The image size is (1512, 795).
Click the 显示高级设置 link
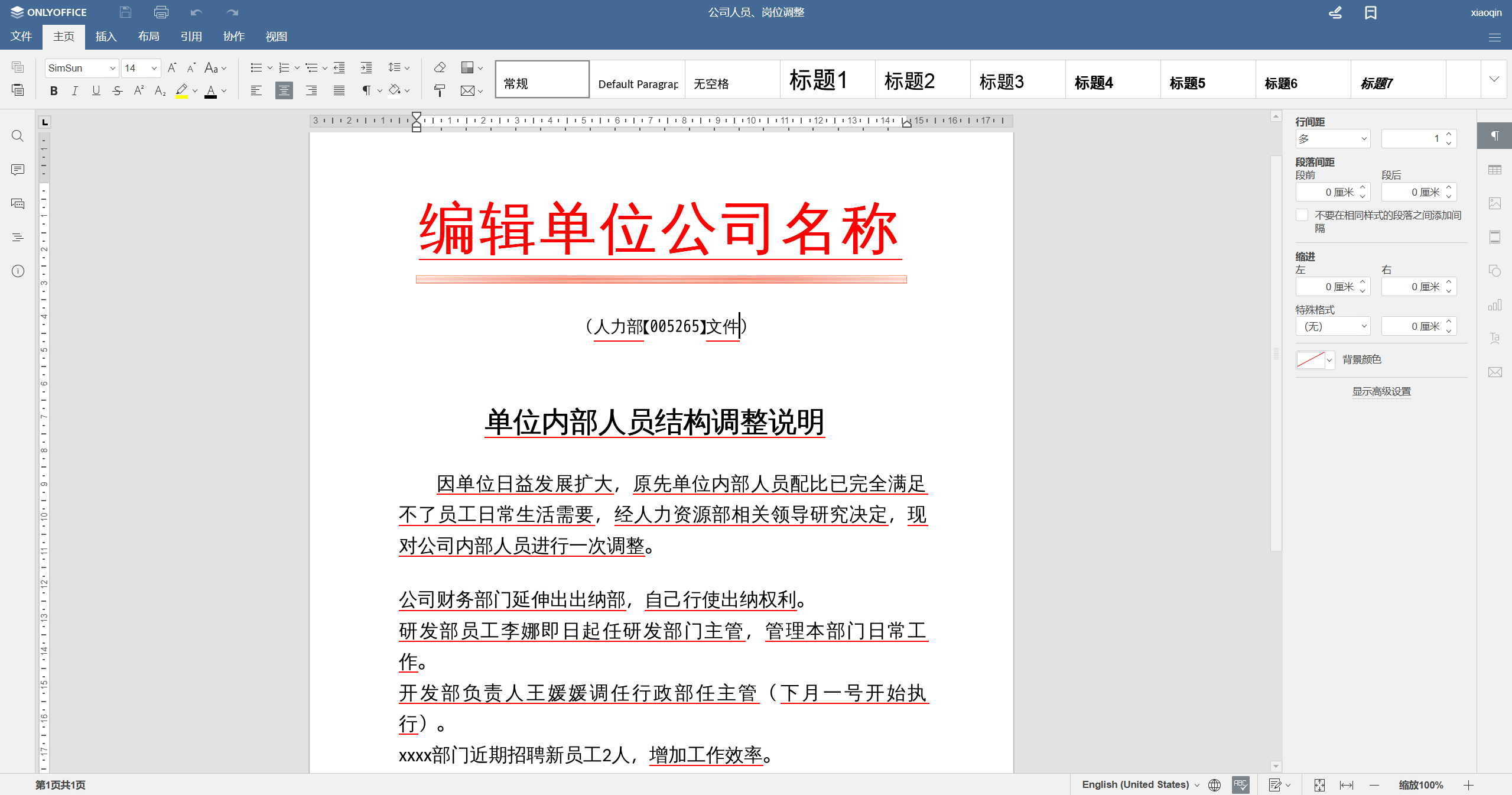1381,391
